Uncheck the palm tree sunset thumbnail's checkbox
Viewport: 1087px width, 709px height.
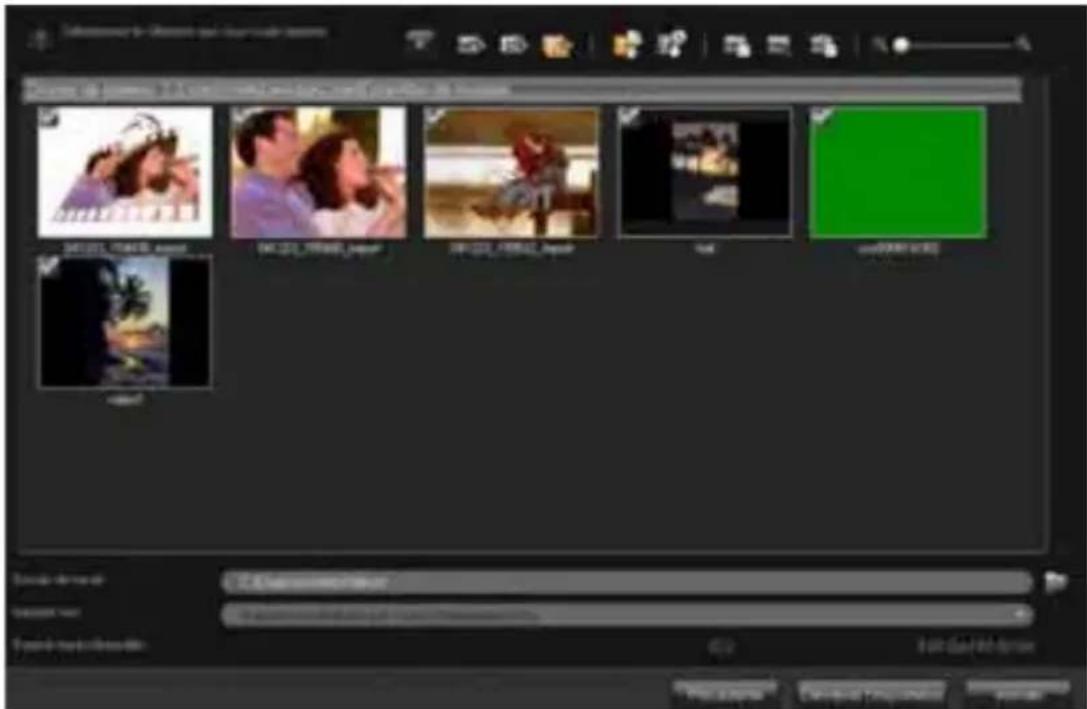pos(49,266)
